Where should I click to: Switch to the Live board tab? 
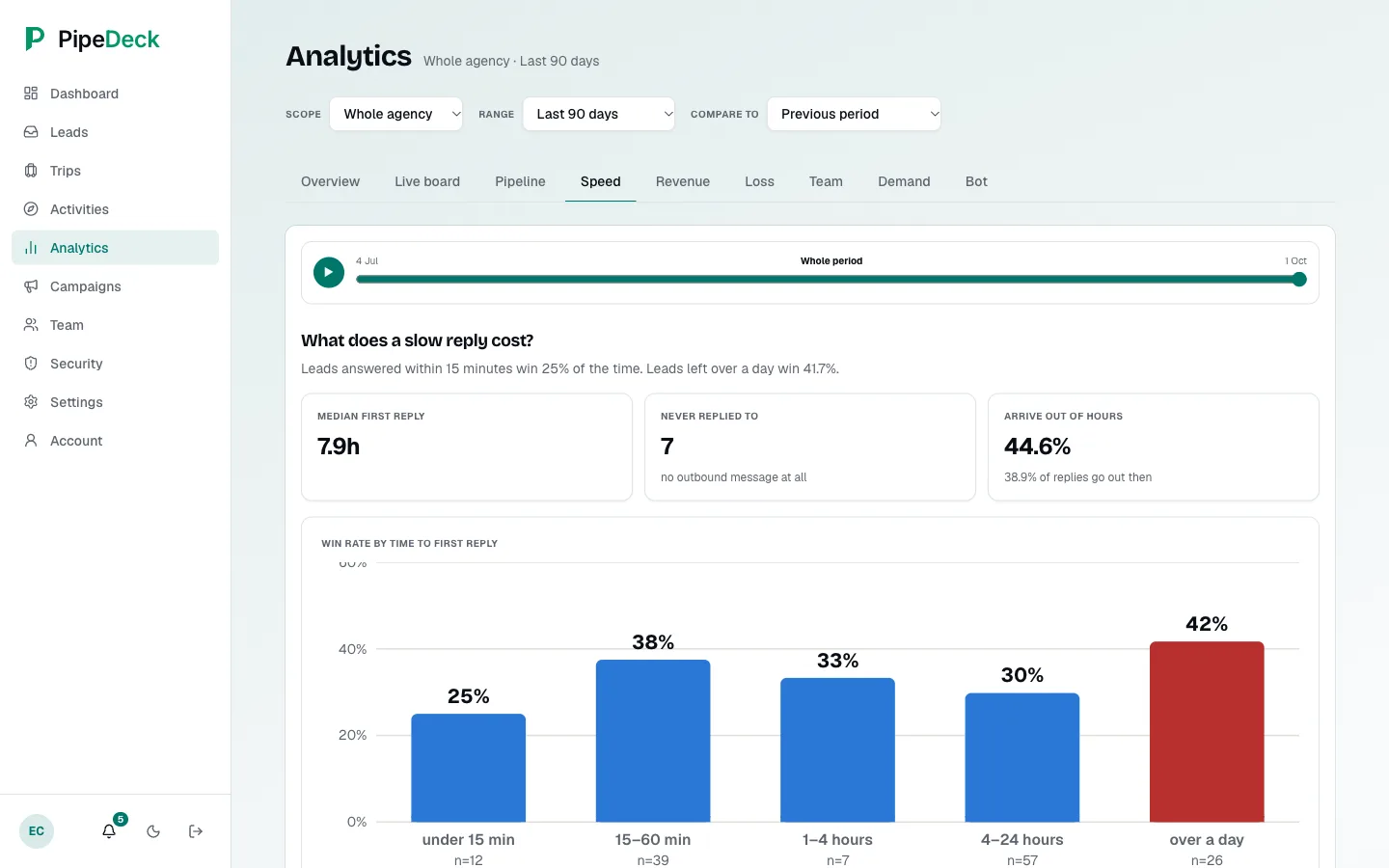pos(427,181)
